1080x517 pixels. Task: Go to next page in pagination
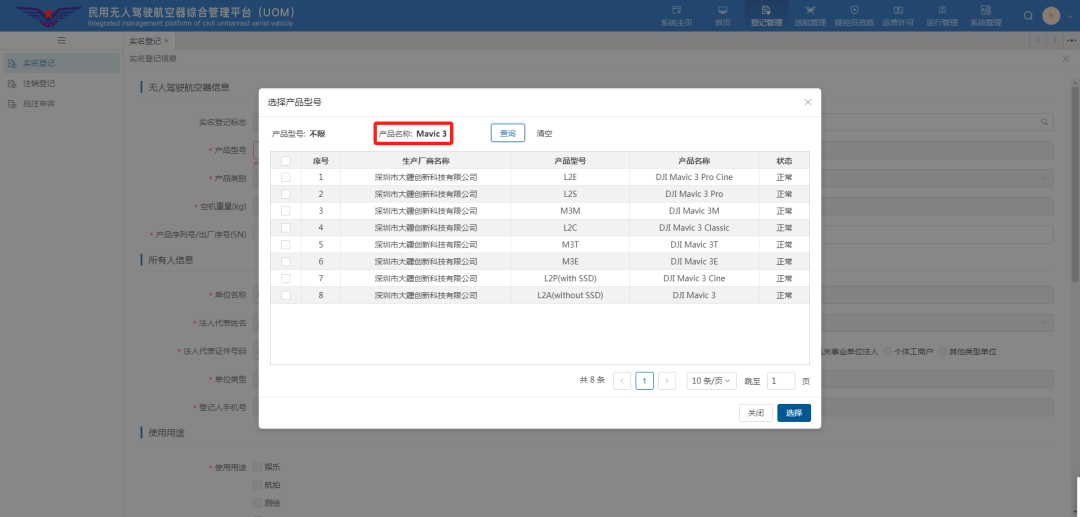pyautogui.click(x=667, y=381)
